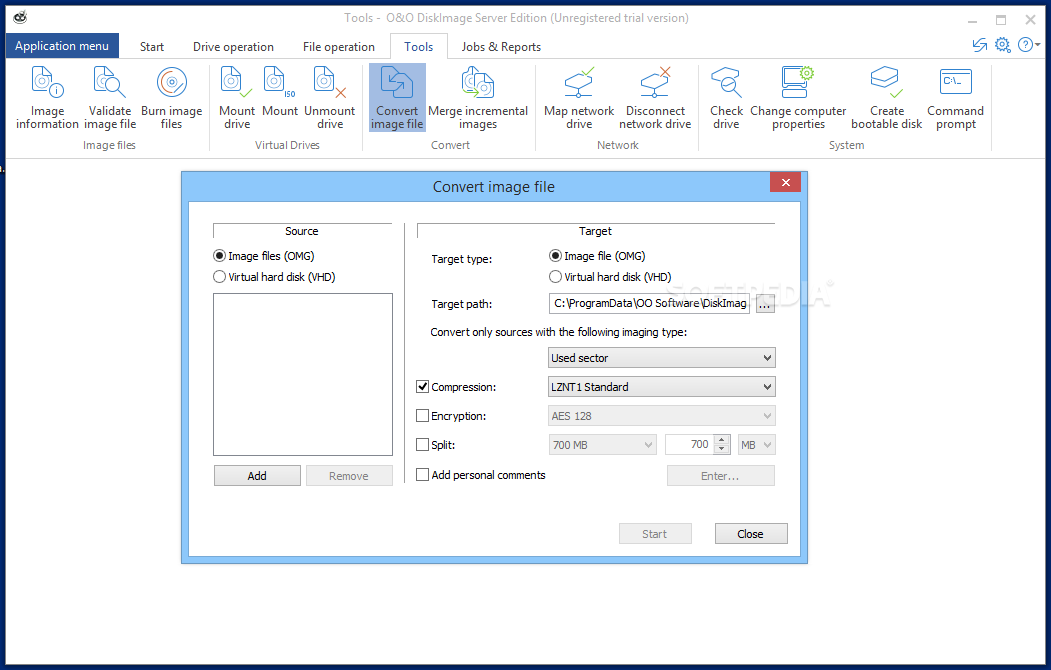The width and height of the screenshot is (1051, 670).
Task: Close the Convert image file dialog with X
Action: coord(786,182)
